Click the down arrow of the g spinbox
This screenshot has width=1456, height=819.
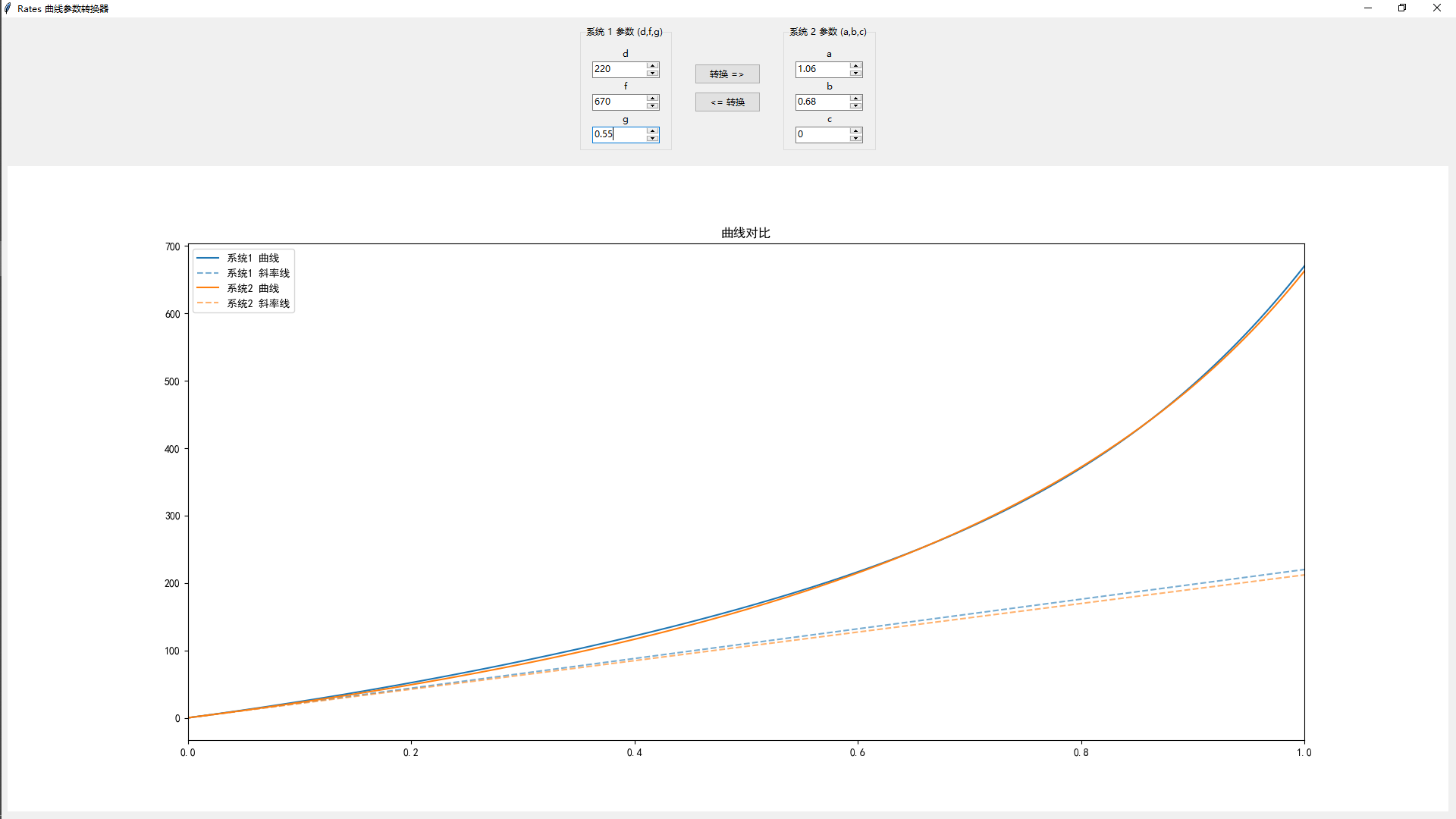click(652, 138)
